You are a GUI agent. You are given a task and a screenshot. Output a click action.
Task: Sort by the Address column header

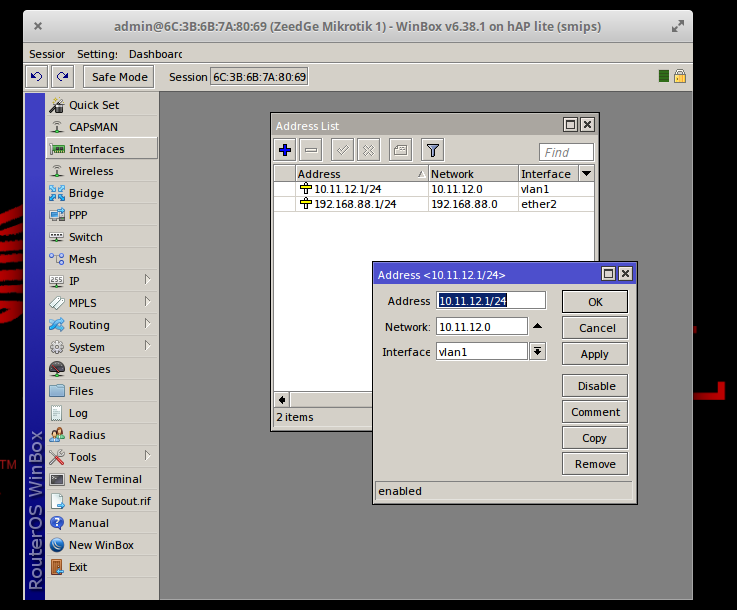click(362, 174)
